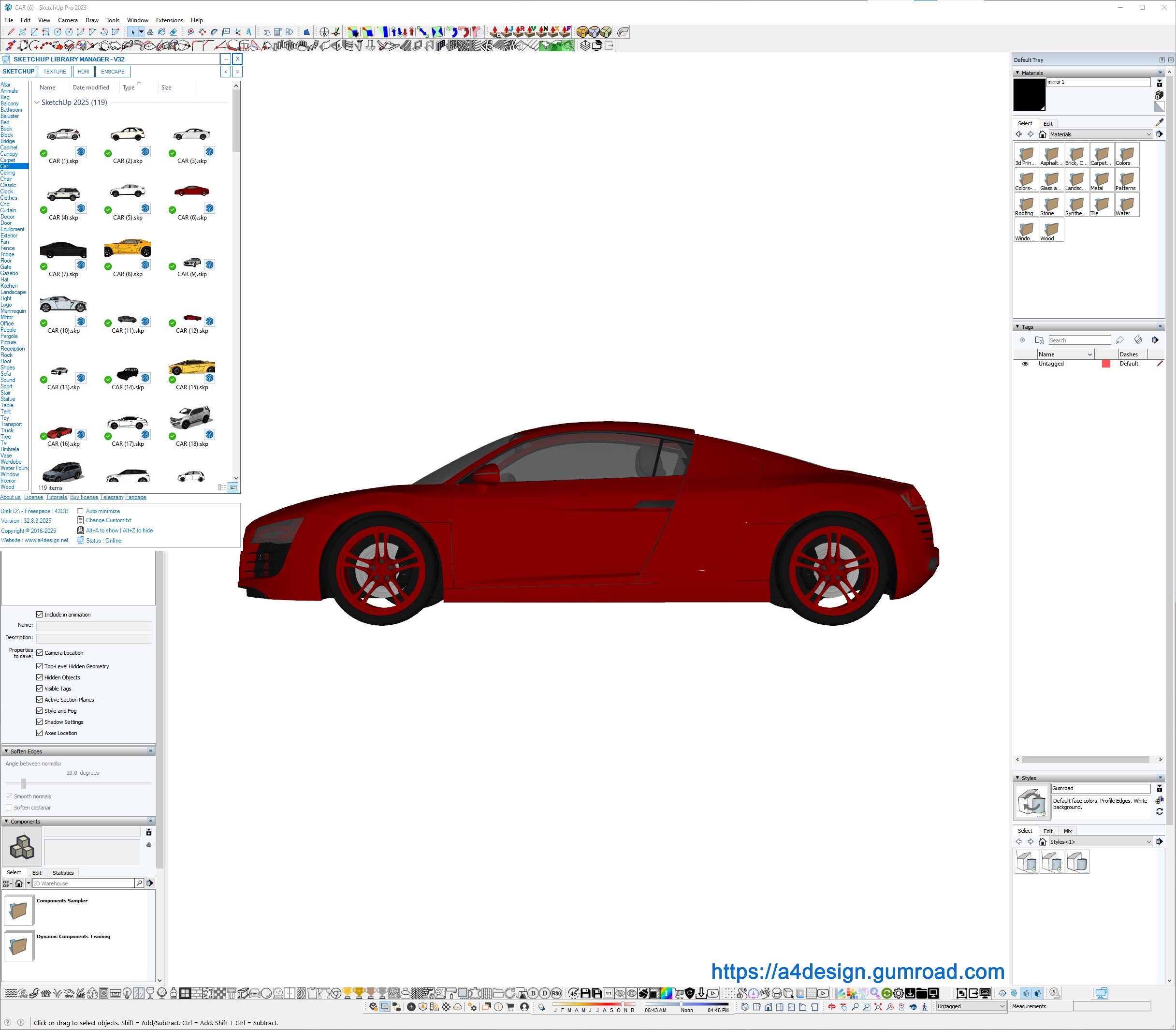1176x1030 pixels.
Task: Toggle the Include in animation checkbox
Action: coord(40,615)
